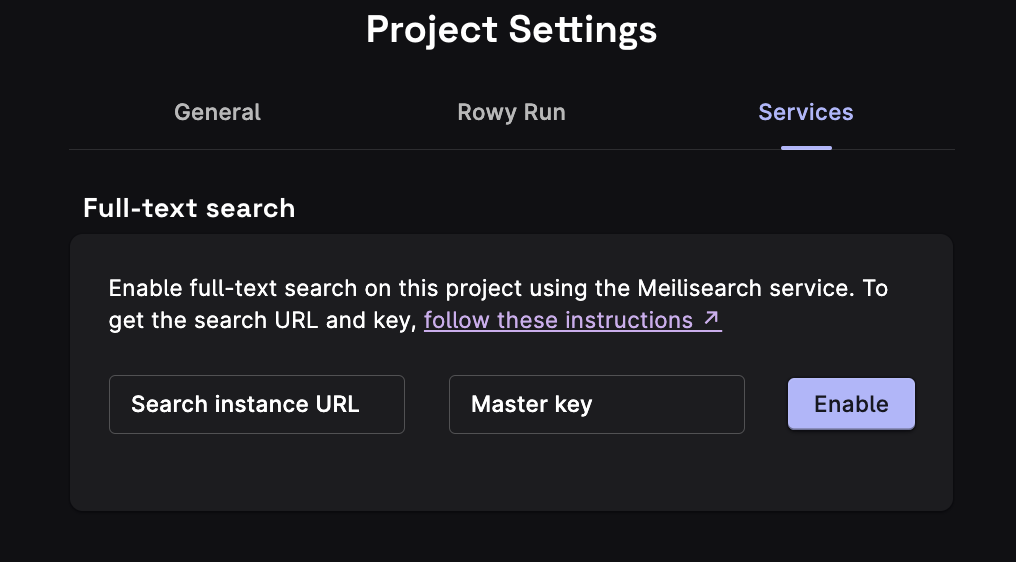Select the Services tab

805,112
